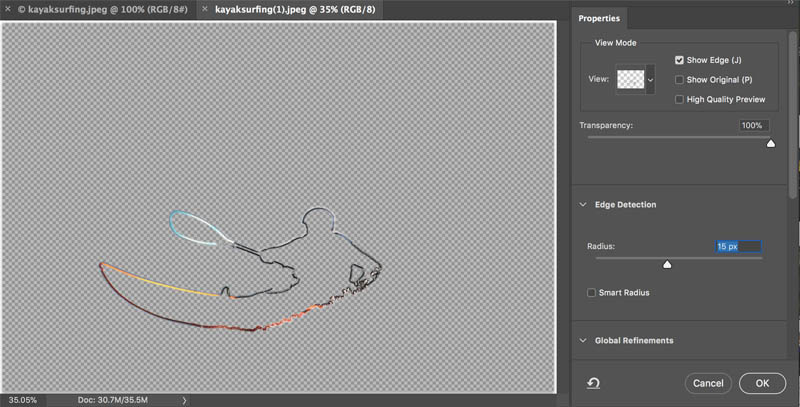
Task: Open status bar info arrow menu
Action: tap(184, 401)
